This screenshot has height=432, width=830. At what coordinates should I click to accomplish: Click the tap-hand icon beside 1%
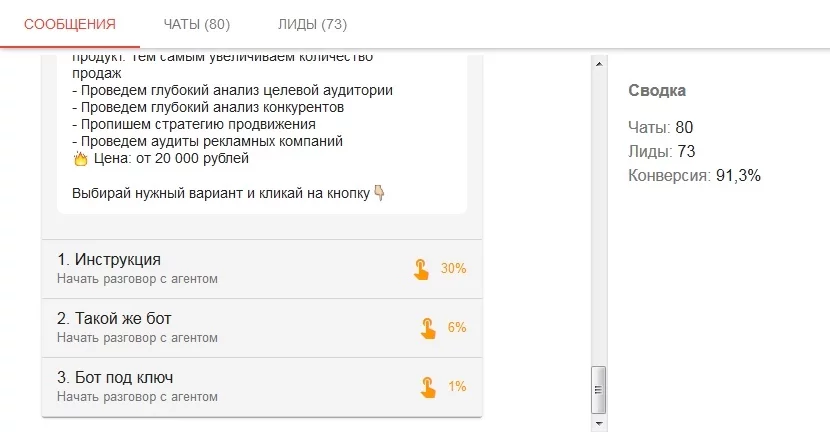pos(428,387)
